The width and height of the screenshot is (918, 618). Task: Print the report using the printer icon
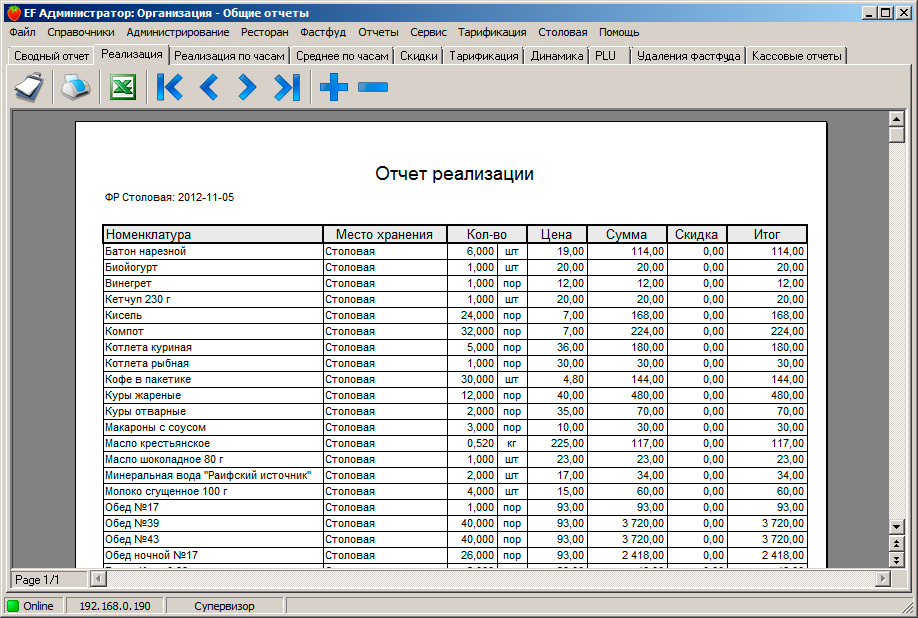point(76,88)
